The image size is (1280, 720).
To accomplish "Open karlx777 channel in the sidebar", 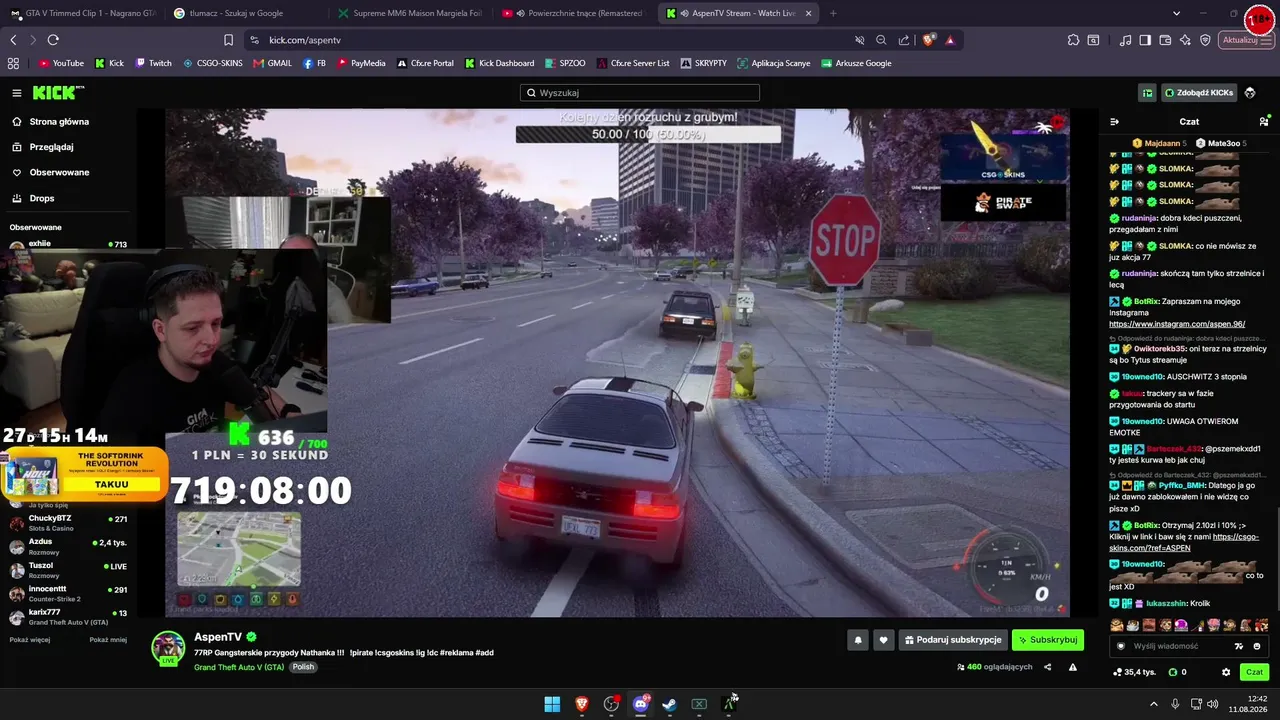I will [x=68, y=617].
